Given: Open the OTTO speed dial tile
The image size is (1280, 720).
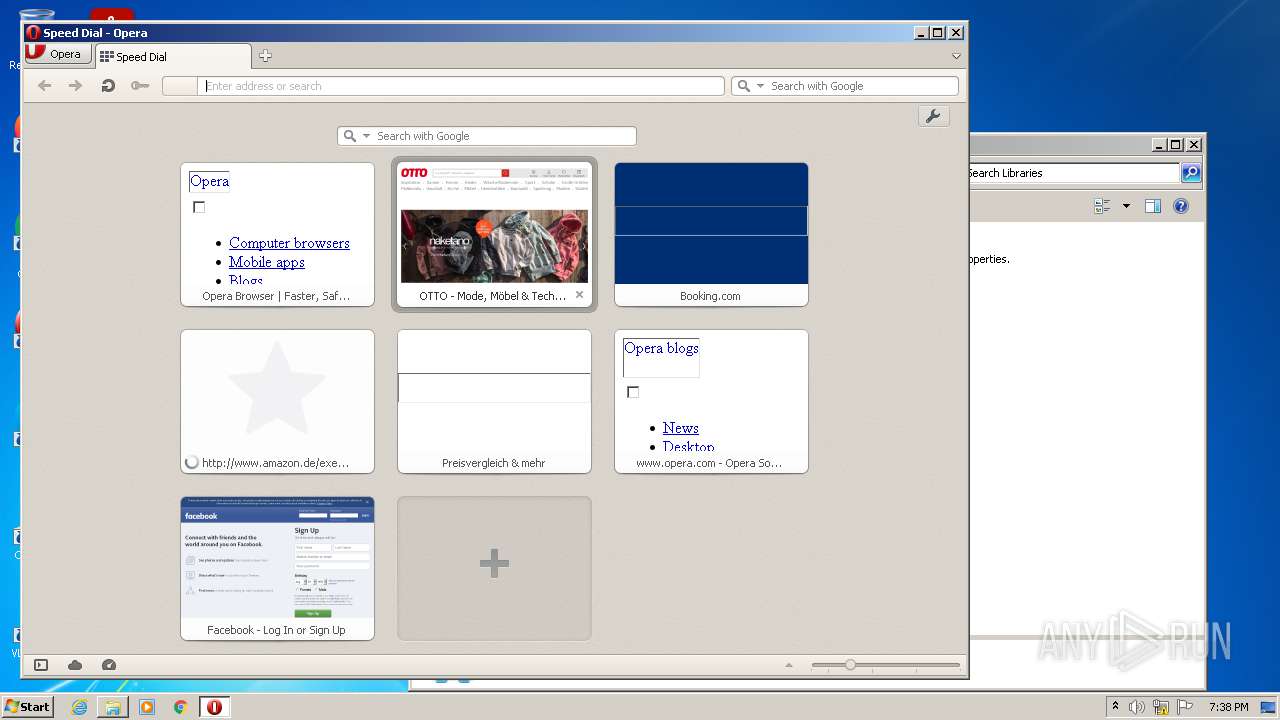Looking at the screenshot, I should coord(494,234).
